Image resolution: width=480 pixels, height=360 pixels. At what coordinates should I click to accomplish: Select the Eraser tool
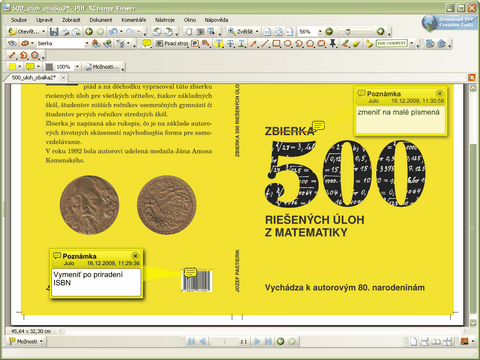click(356, 43)
